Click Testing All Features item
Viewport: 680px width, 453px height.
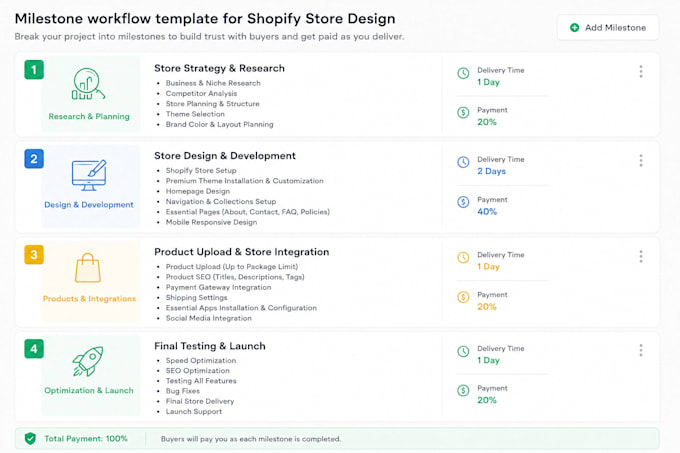201,381
